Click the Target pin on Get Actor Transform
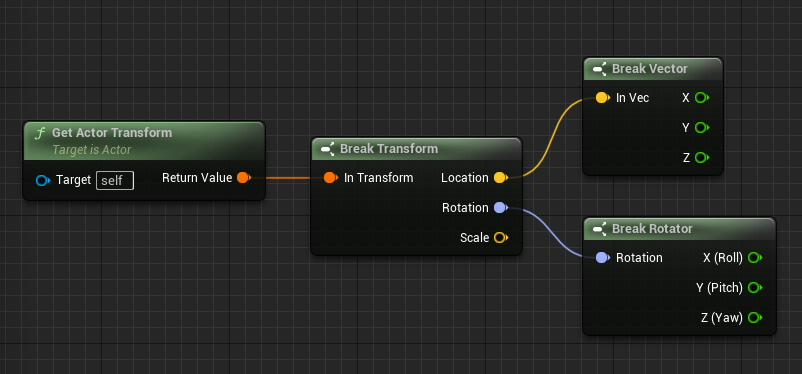The width and height of the screenshot is (802, 374). tap(43, 180)
